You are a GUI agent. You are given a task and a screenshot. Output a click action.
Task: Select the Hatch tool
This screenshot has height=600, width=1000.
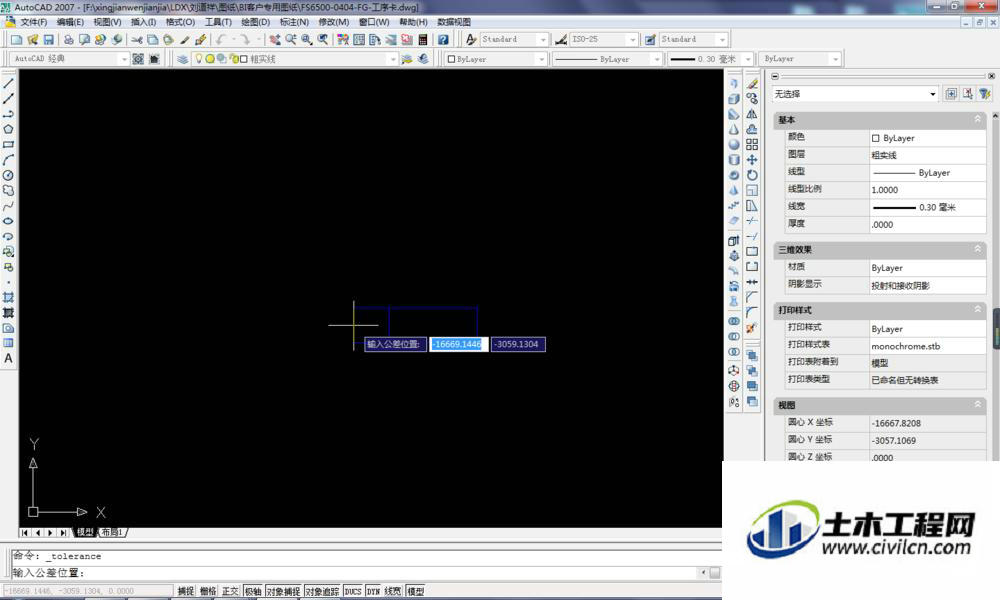(8, 298)
